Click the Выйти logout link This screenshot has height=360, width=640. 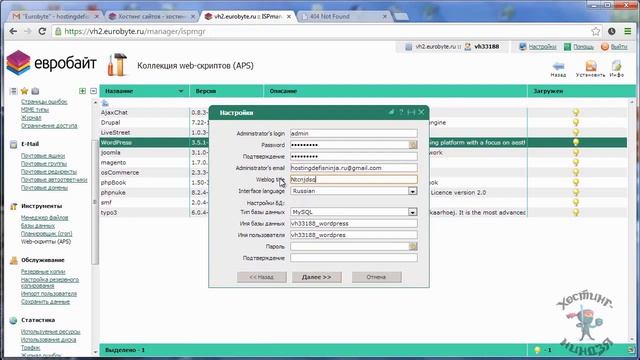tap(619, 47)
